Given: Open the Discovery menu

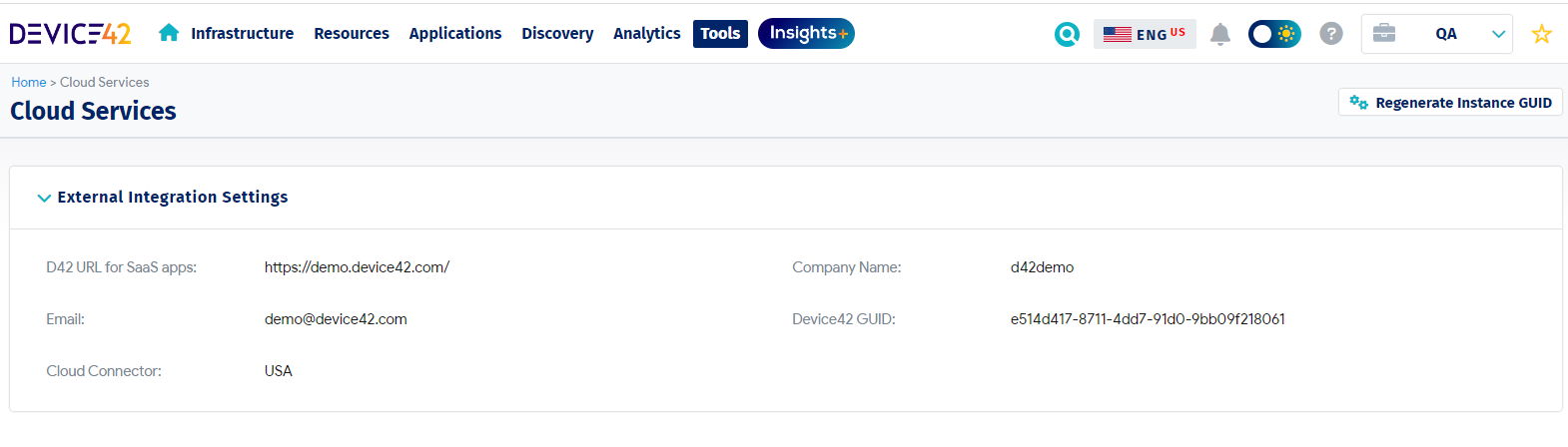Looking at the screenshot, I should click(557, 33).
